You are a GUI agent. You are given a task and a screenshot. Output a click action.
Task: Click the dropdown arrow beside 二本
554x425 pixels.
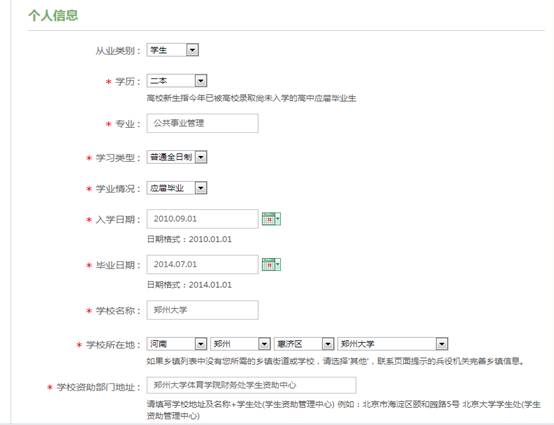click(x=201, y=81)
